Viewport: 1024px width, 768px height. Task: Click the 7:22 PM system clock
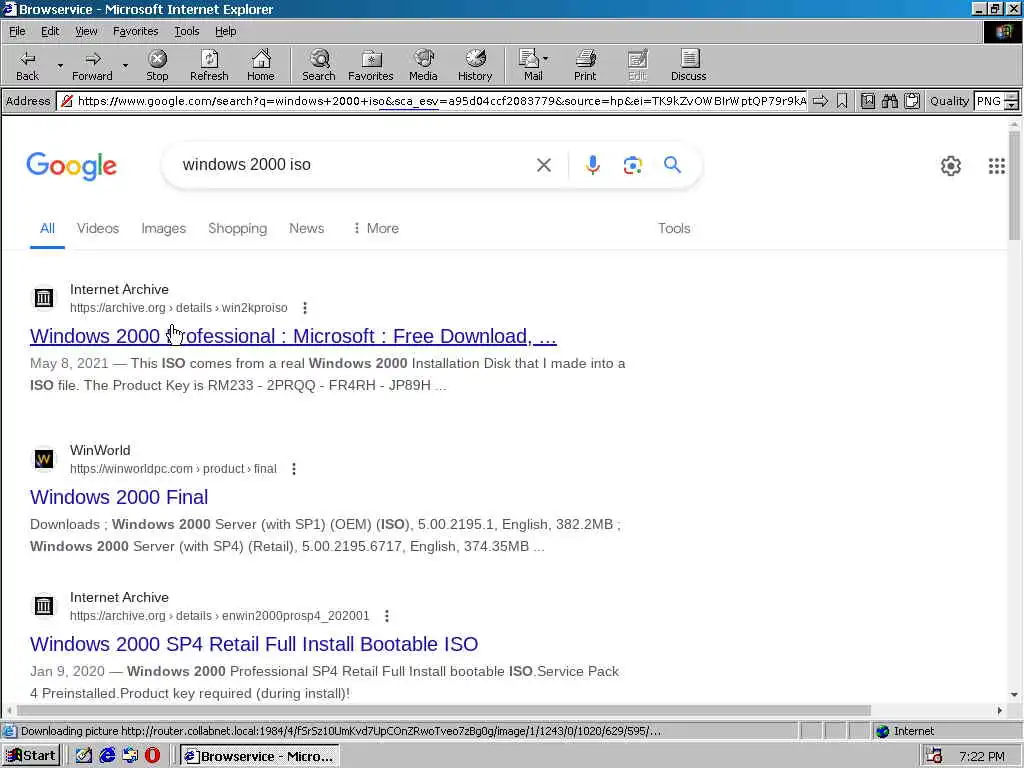pos(982,756)
